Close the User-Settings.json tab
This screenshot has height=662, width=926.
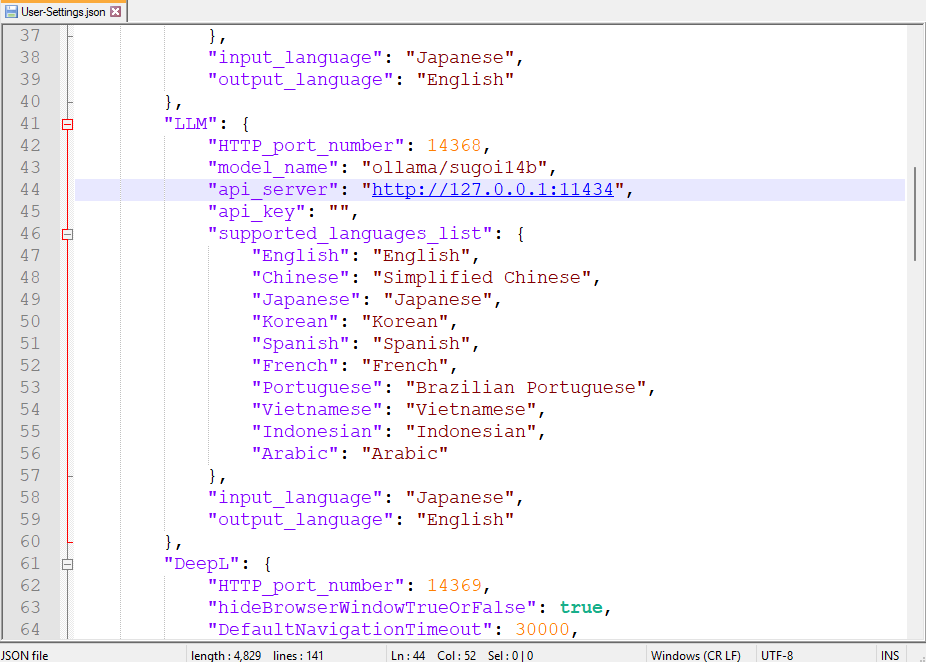116,11
